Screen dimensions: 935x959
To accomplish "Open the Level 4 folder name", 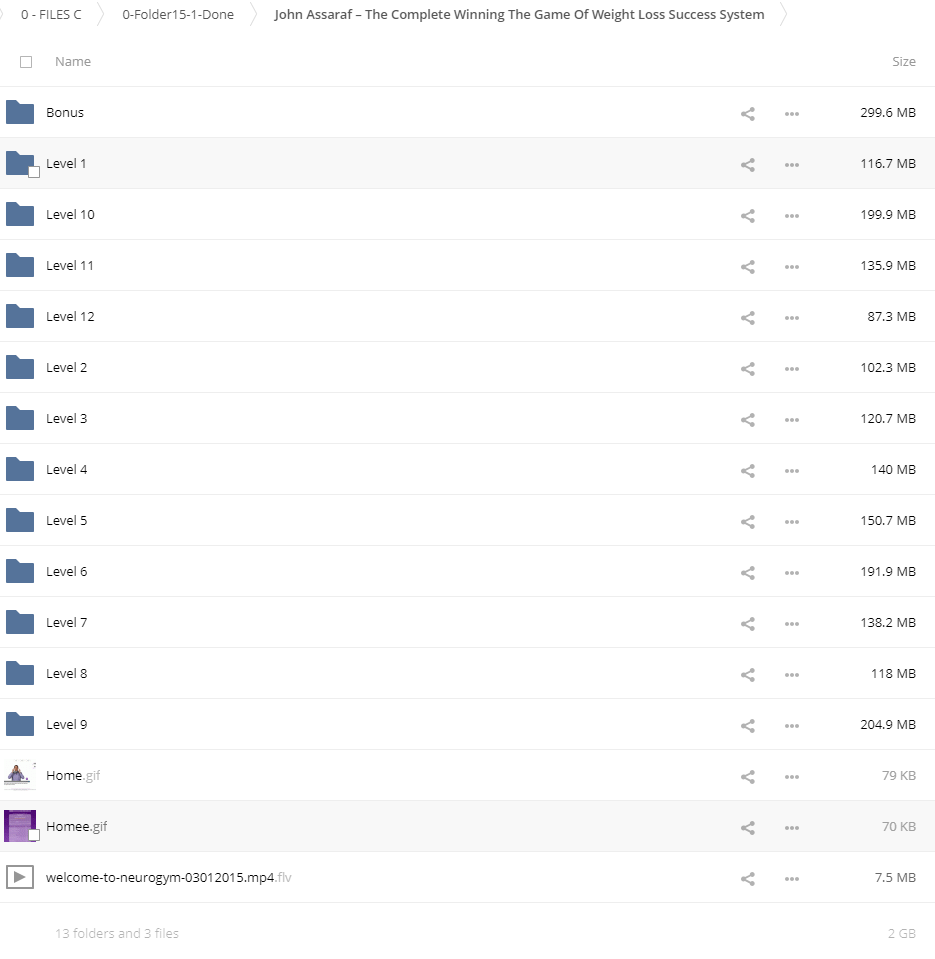I will click(67, 470).
